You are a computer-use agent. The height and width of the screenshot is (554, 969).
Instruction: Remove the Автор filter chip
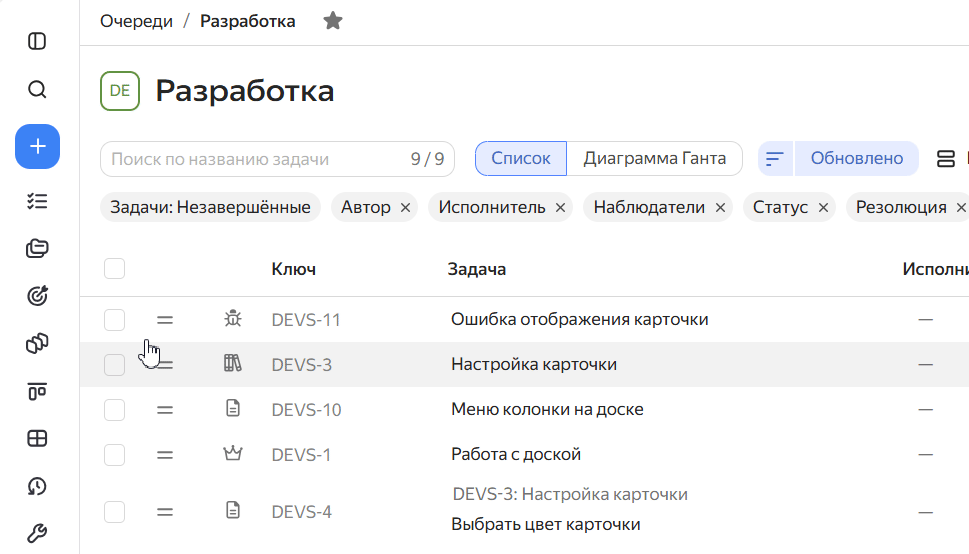(x=405, y=208)
